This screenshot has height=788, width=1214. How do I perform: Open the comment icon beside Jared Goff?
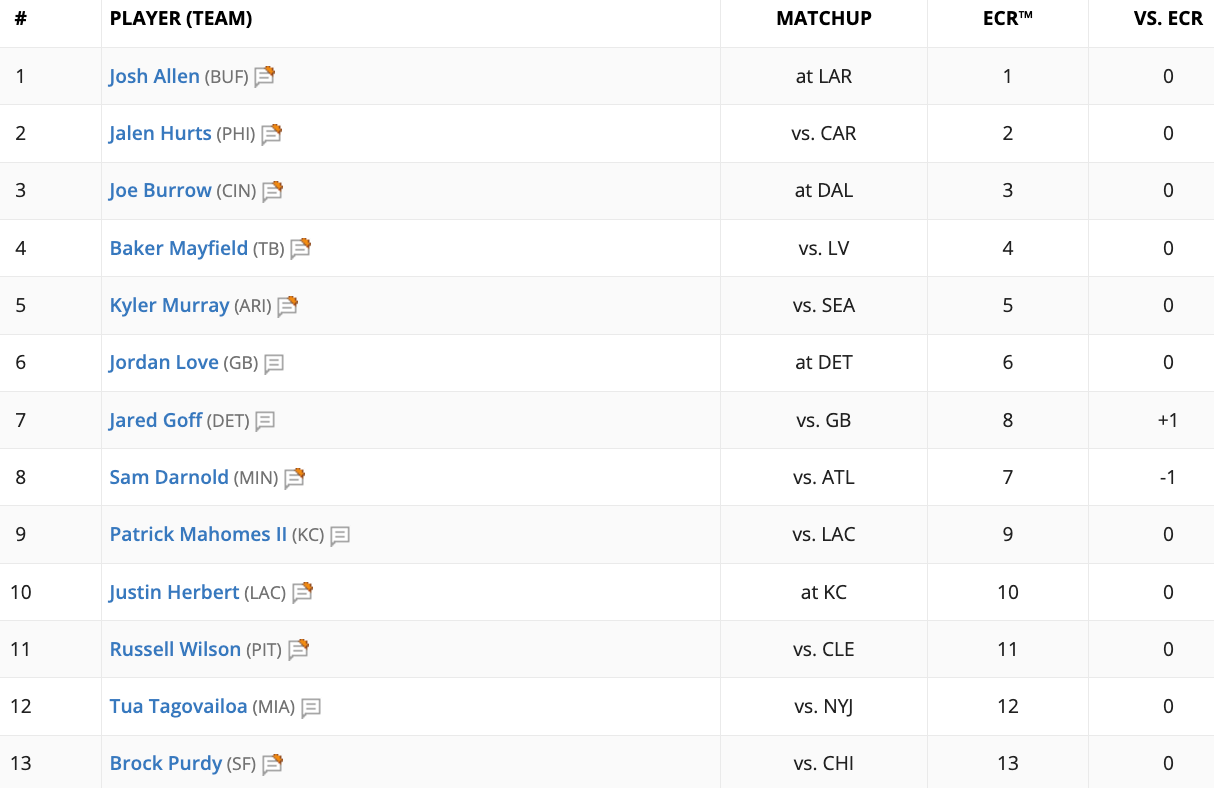click(265, 421)
